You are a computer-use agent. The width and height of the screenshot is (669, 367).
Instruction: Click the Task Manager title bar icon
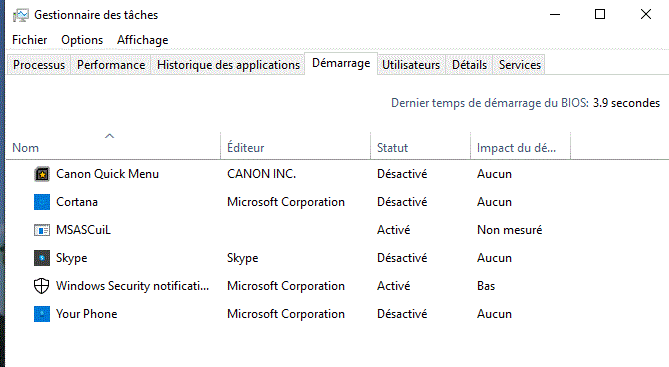coord(20,15)
